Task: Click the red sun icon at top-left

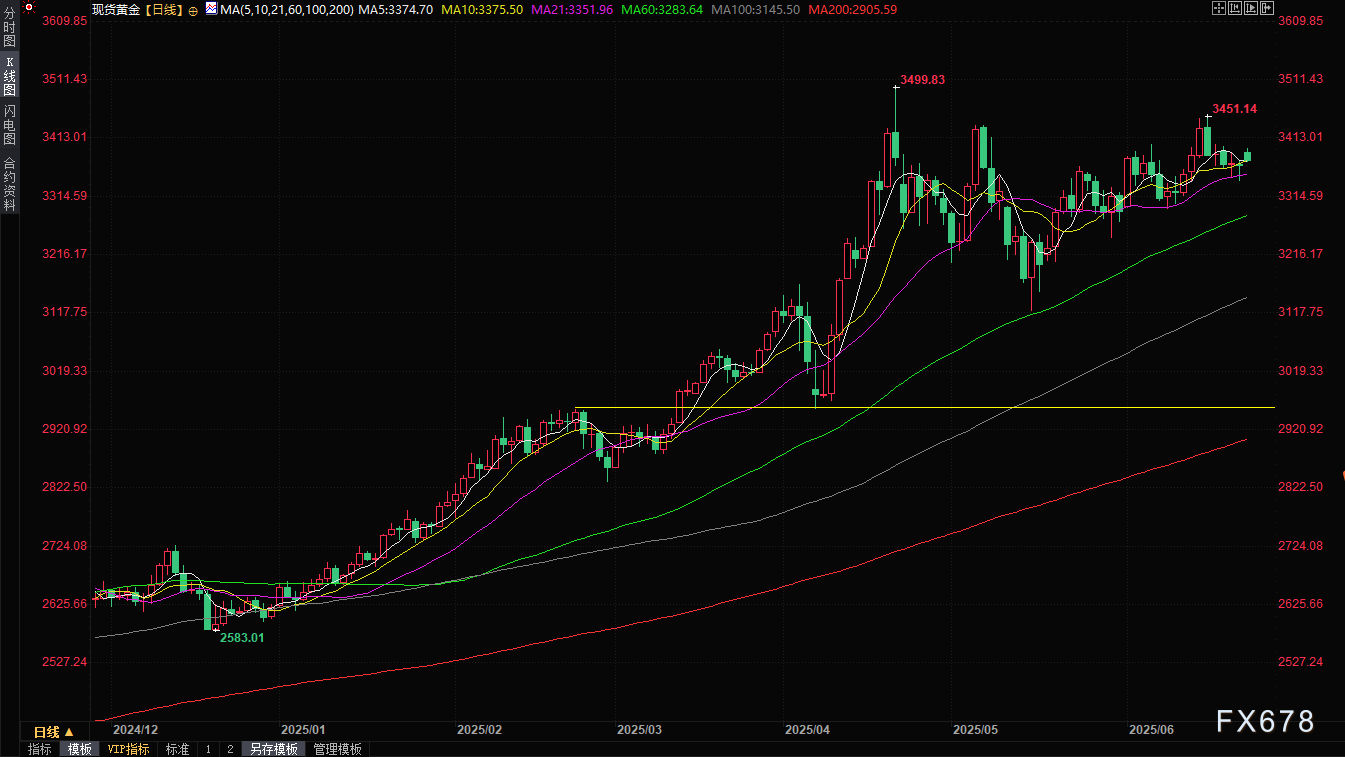Action: (29, 8)
